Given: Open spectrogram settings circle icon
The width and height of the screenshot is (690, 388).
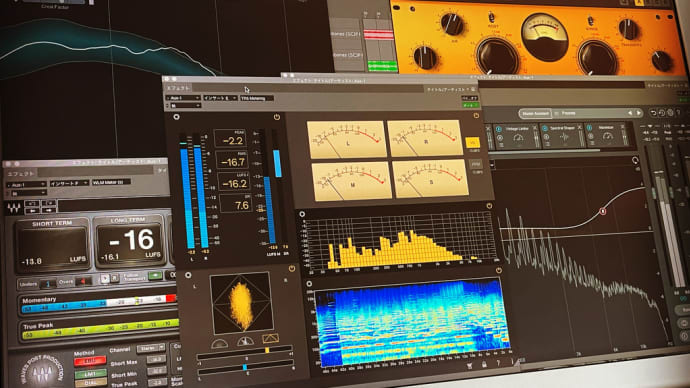Looking at the screenshot, I should [x=309, y=284].
